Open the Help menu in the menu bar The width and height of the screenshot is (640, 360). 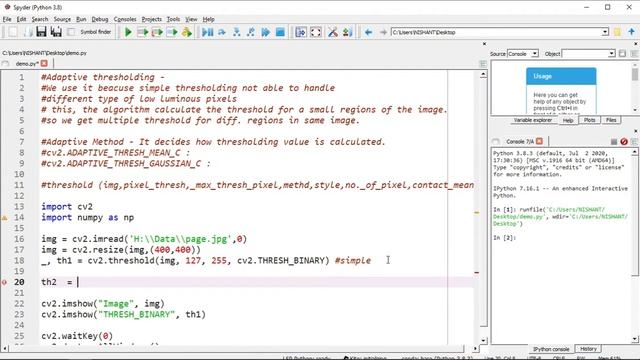point(209,19)
